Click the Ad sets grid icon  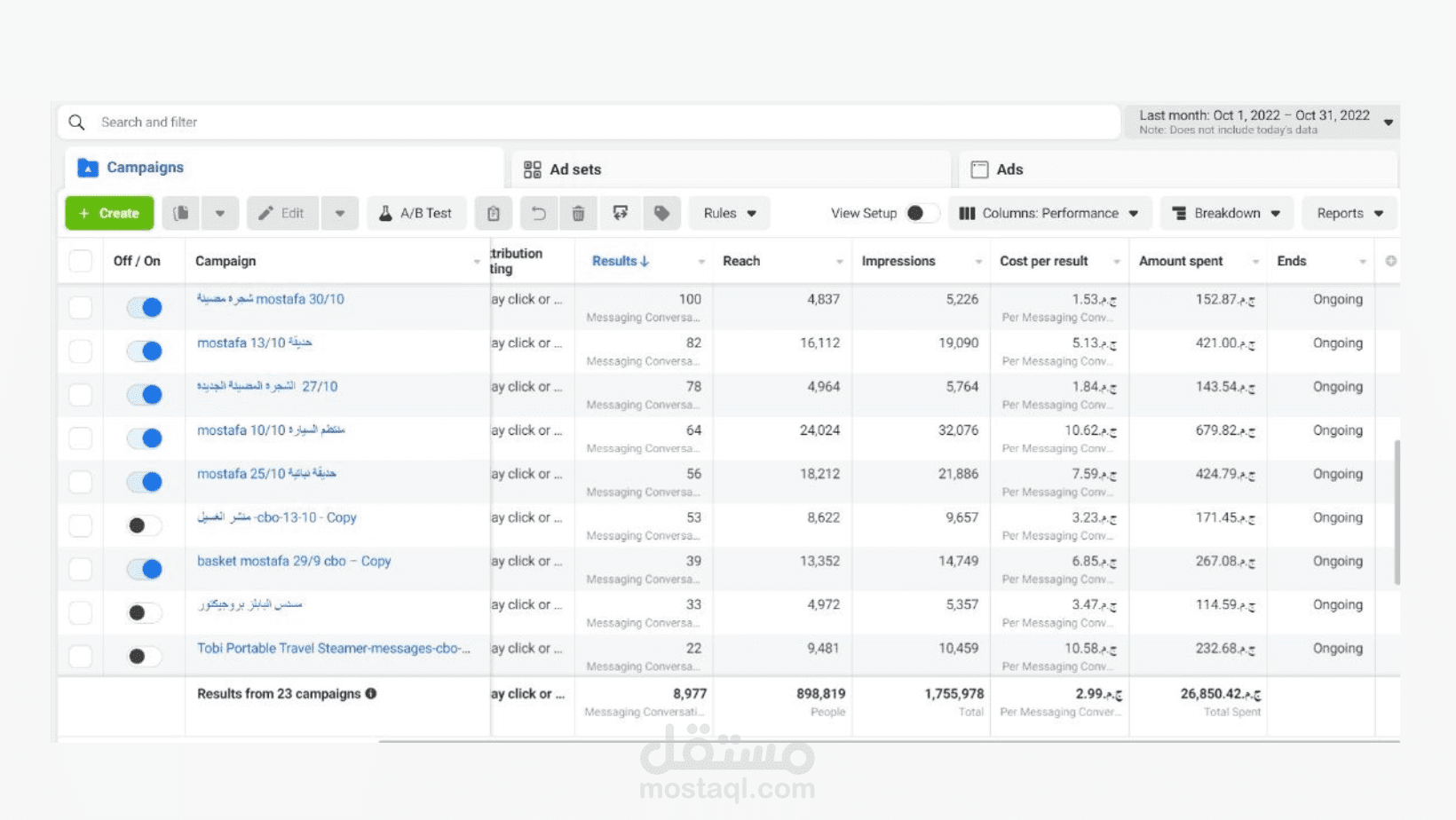coord(532,170)
